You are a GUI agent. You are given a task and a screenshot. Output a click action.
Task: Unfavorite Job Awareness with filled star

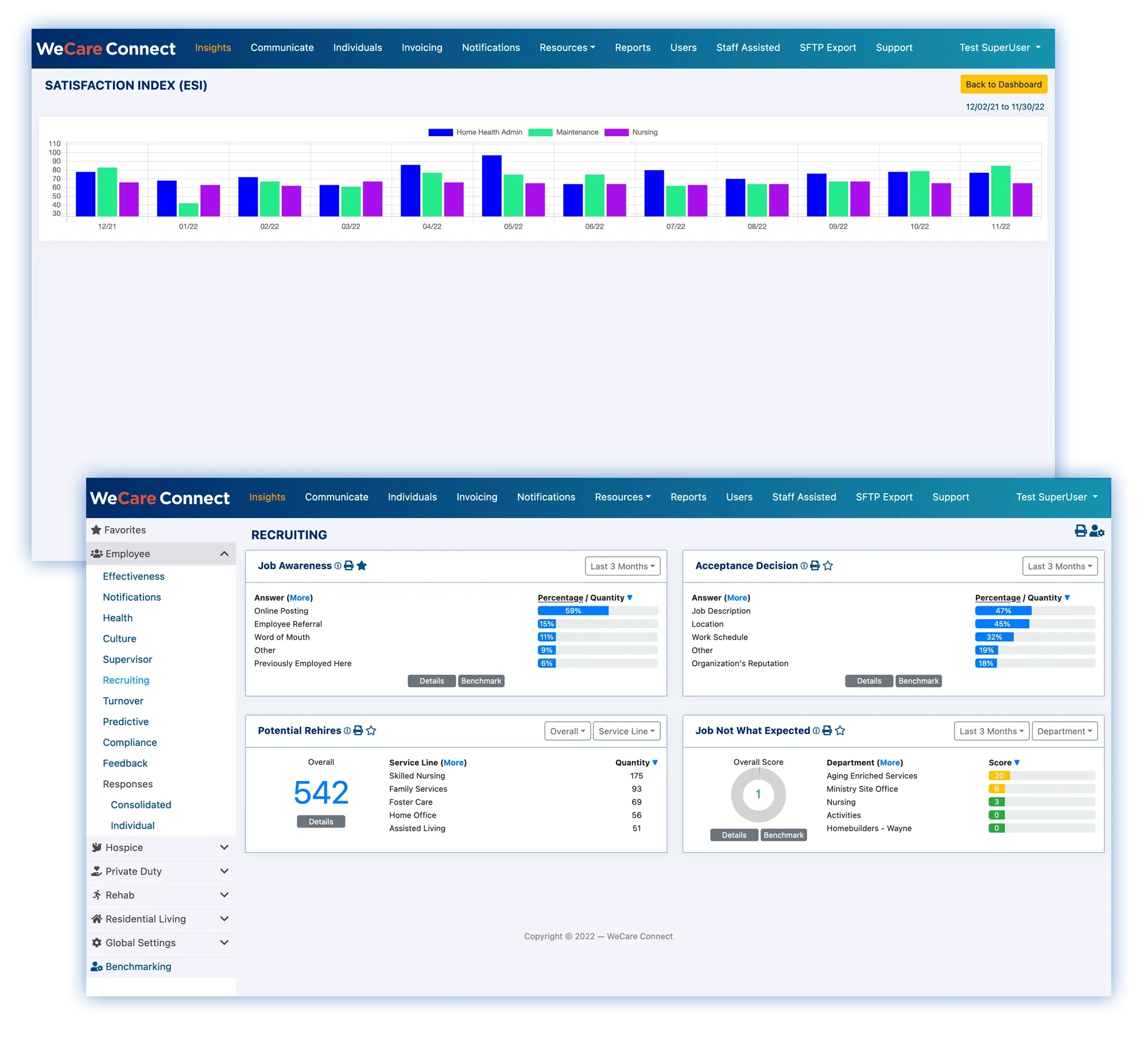pyautogui.click(x=362, y=566)
